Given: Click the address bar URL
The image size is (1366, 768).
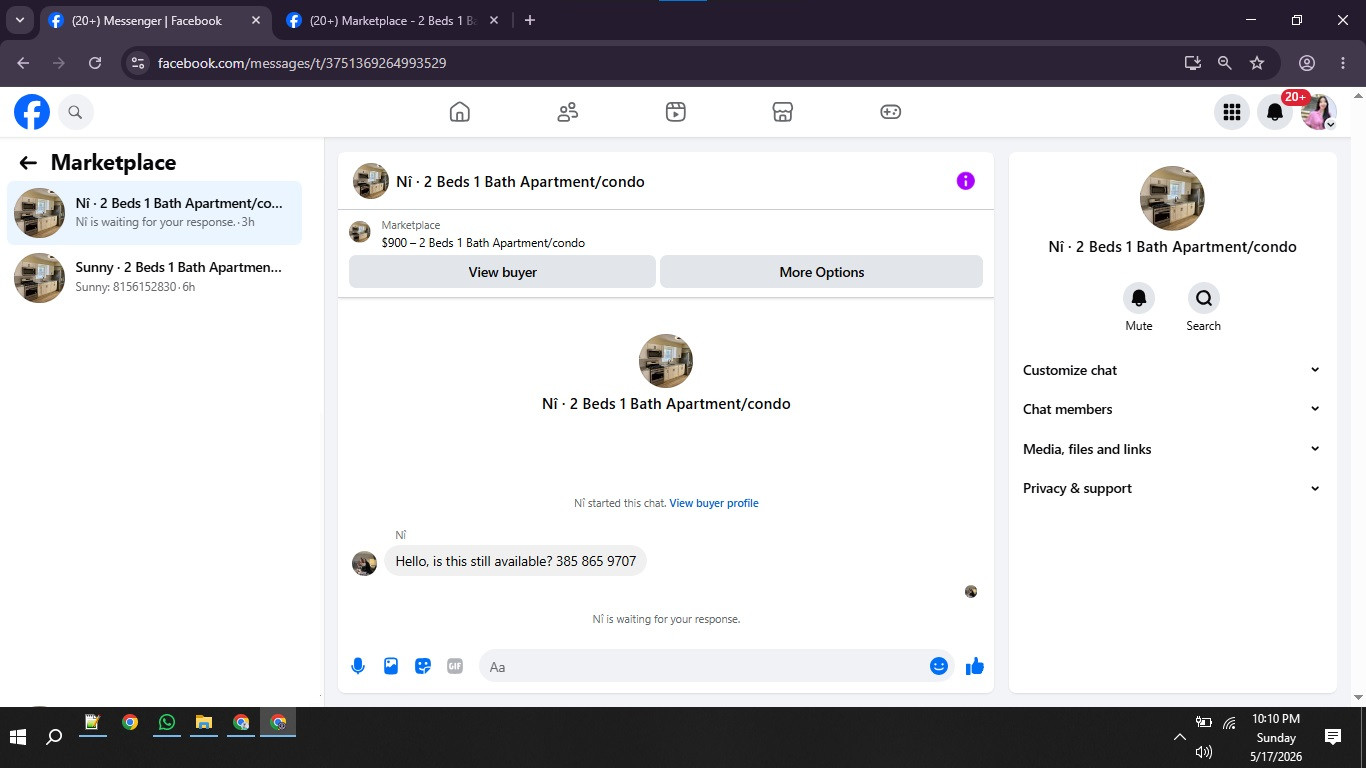Looking at the screenshot, I should (x=302, y=63).
